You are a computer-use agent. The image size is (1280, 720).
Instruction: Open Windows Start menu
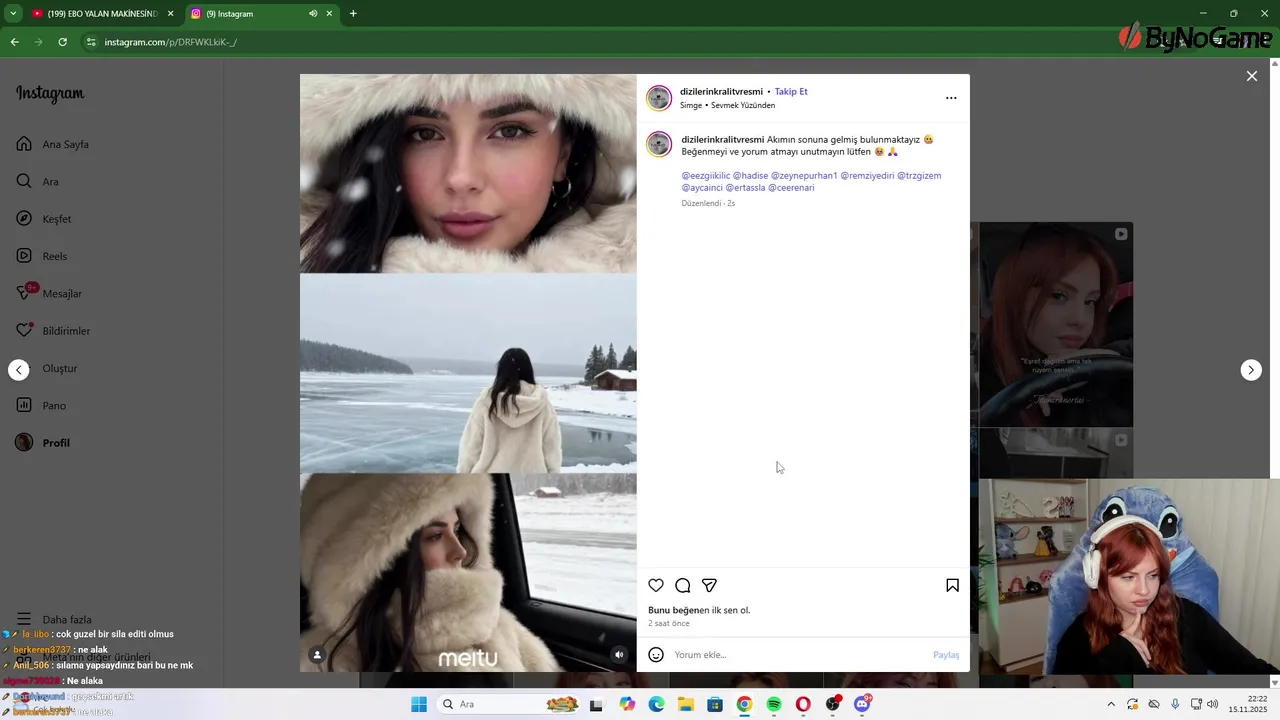click(x=419, y=704)
